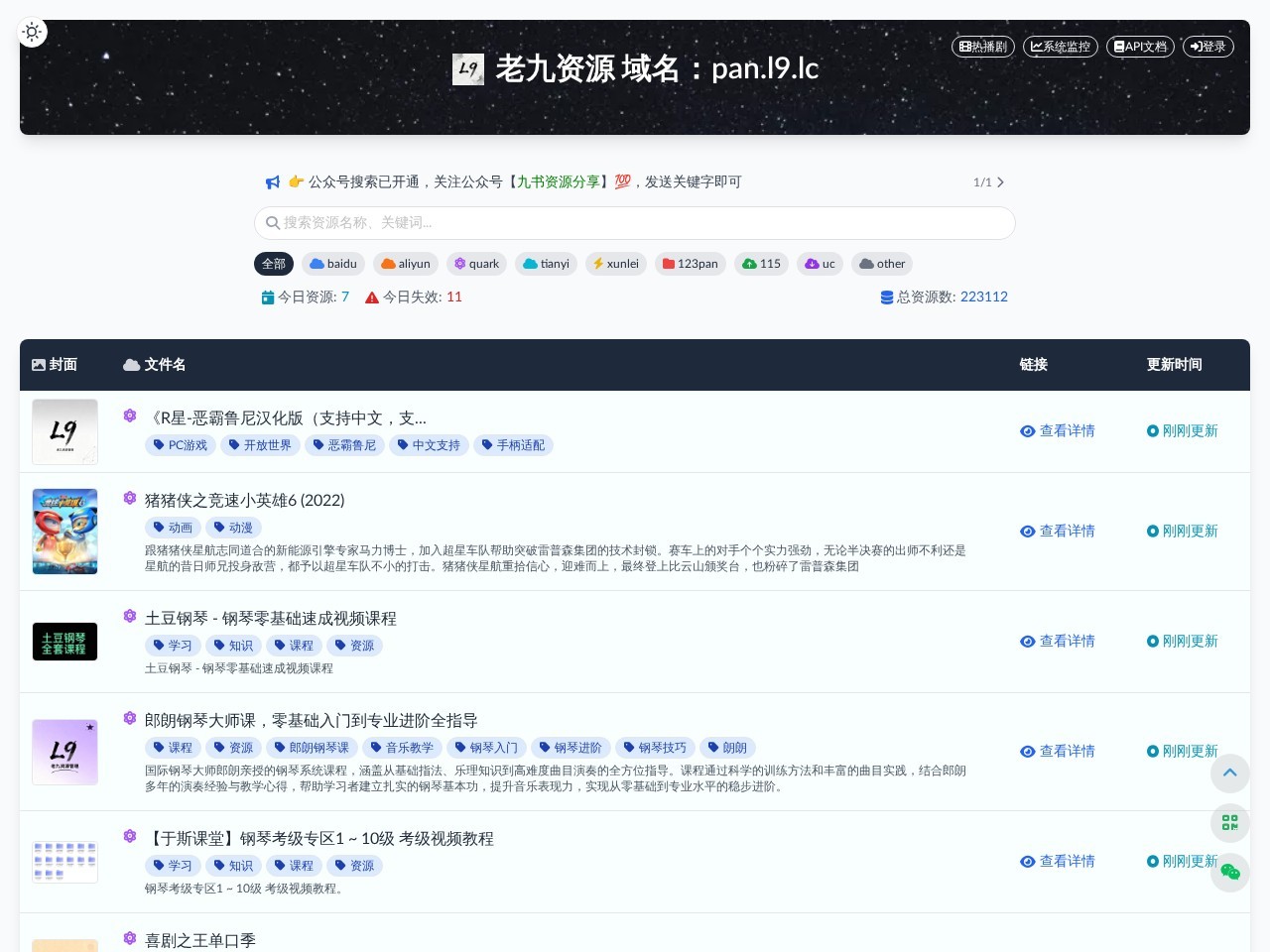Click the 登录 button
The height and width of the screenshot is (952, 1270).
coord(1207,47)
